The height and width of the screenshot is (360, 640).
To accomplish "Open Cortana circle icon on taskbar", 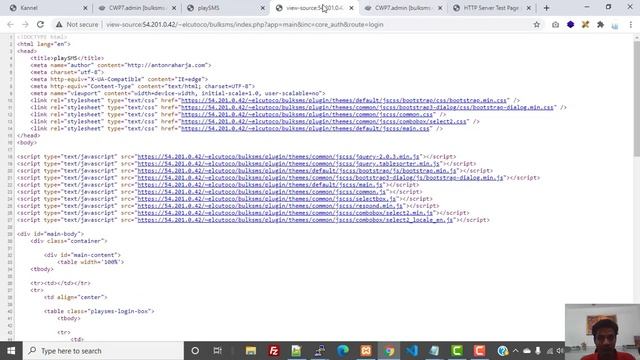I will coord(195,351).
